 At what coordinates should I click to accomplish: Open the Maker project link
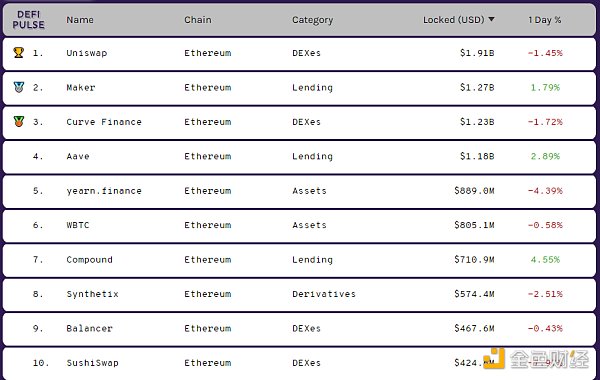point(81,87)
